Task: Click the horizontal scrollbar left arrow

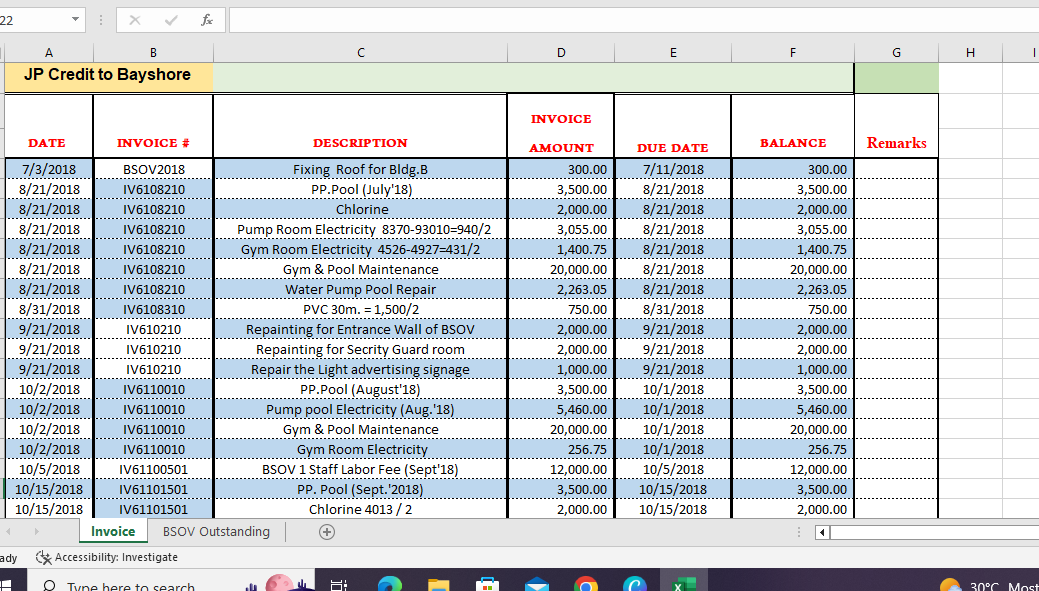Action: point(822,532)
